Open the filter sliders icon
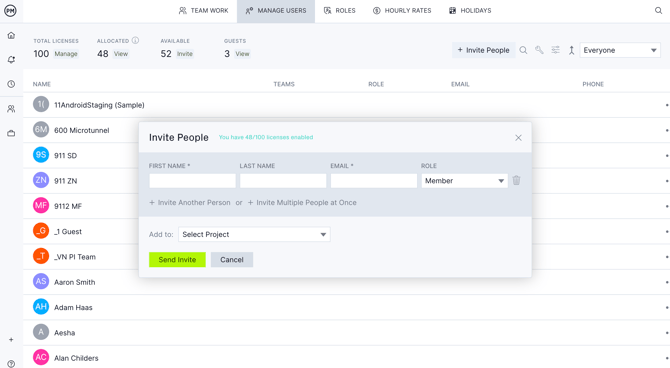This screenshot has height=368, width=670. pyautogui.click(x=555, y=50)
